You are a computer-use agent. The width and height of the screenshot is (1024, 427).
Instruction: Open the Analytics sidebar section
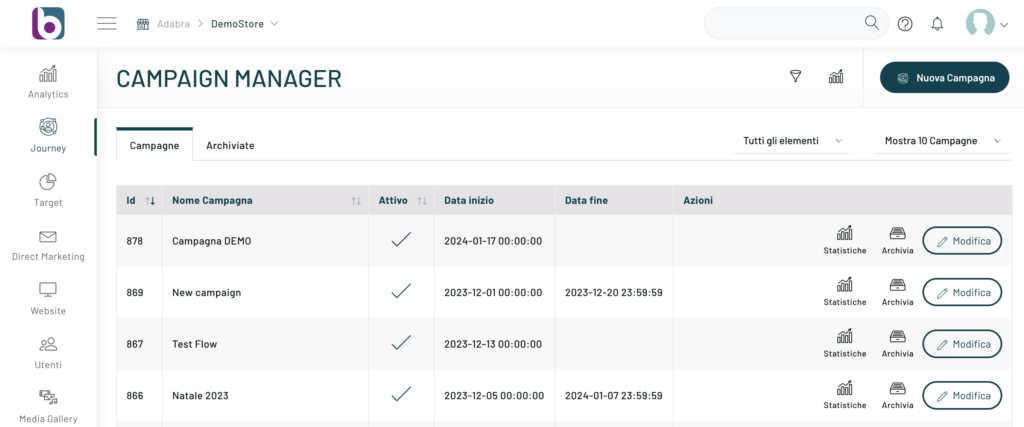(48, 82)
